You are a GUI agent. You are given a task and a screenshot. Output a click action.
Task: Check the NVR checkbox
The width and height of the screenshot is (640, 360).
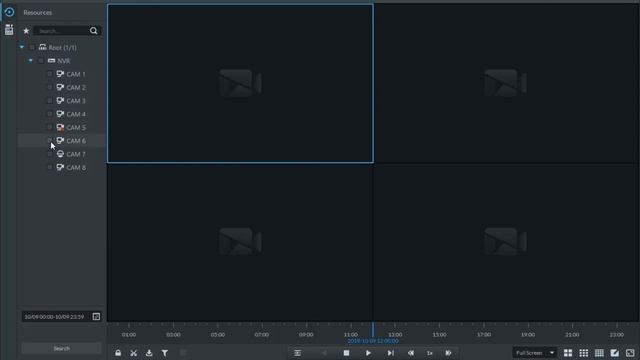pos(41,61)
